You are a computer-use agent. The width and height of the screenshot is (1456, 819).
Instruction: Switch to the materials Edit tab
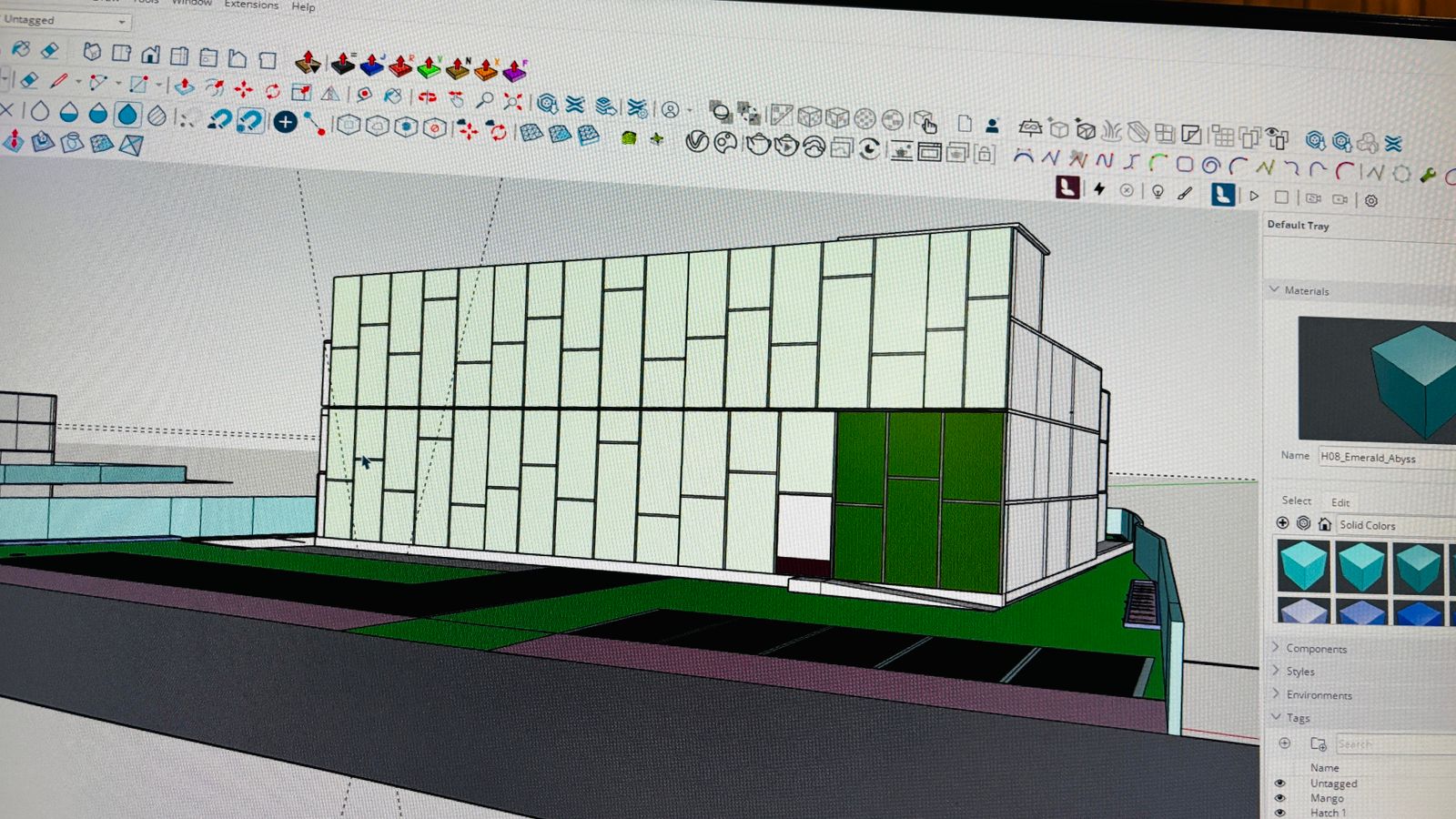(x=1340, y=502)
